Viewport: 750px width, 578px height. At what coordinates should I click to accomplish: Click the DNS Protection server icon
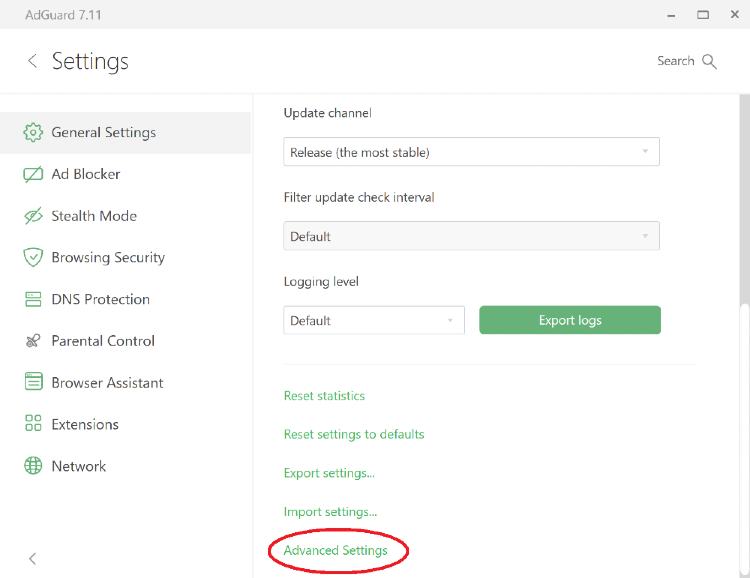click(x=33, y=299)
